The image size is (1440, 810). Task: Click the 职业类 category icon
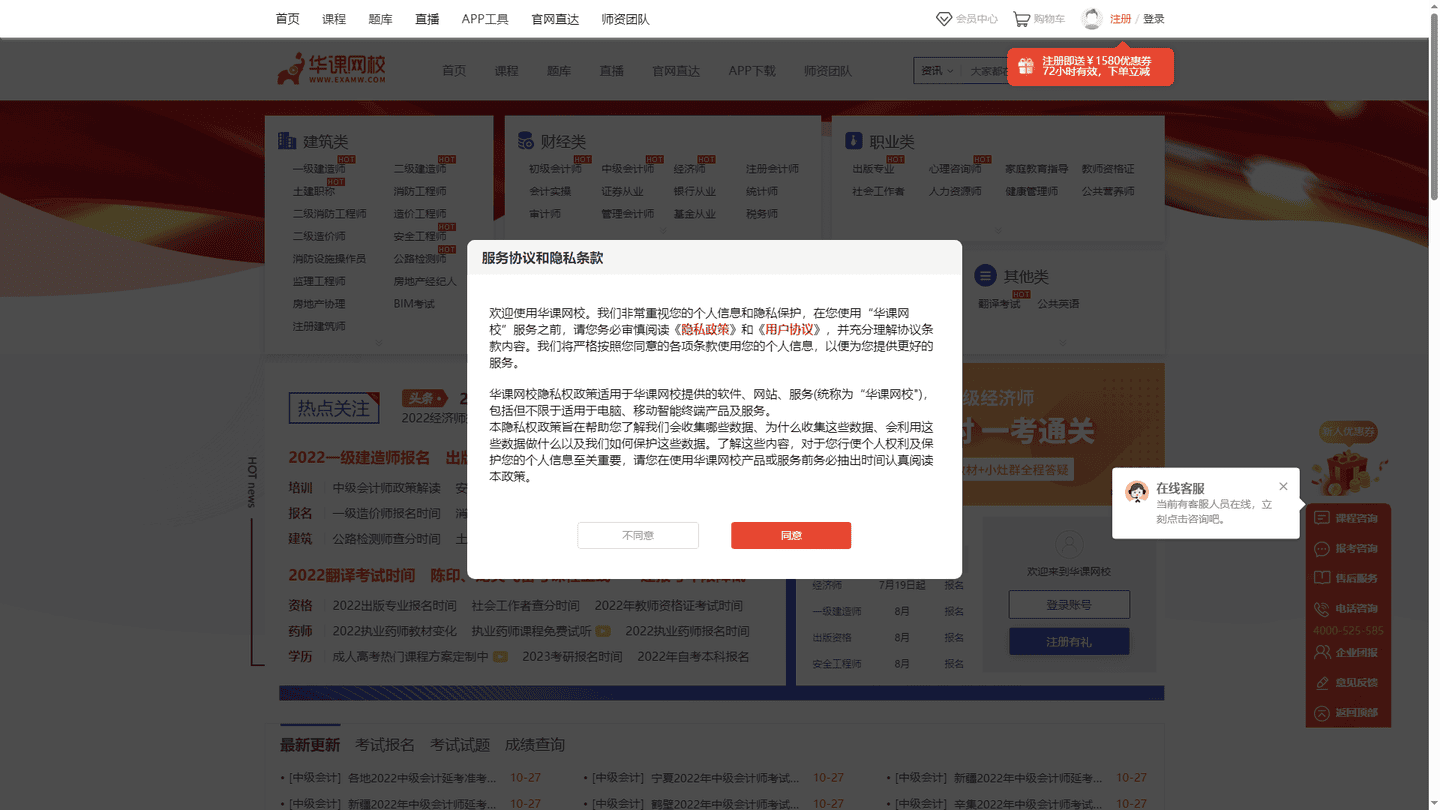853,141
